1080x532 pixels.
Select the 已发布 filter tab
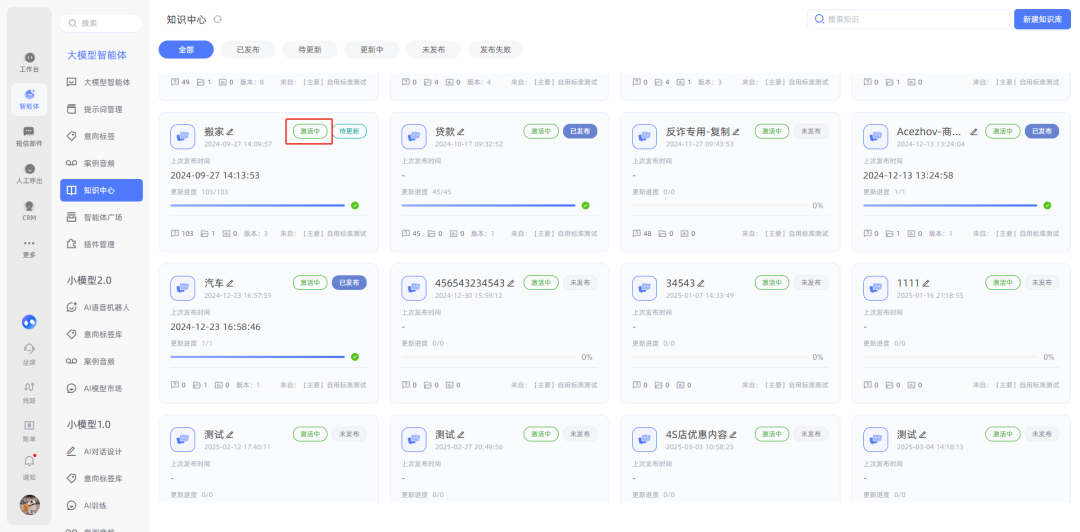pyautogui.click(x=248, y=49)
